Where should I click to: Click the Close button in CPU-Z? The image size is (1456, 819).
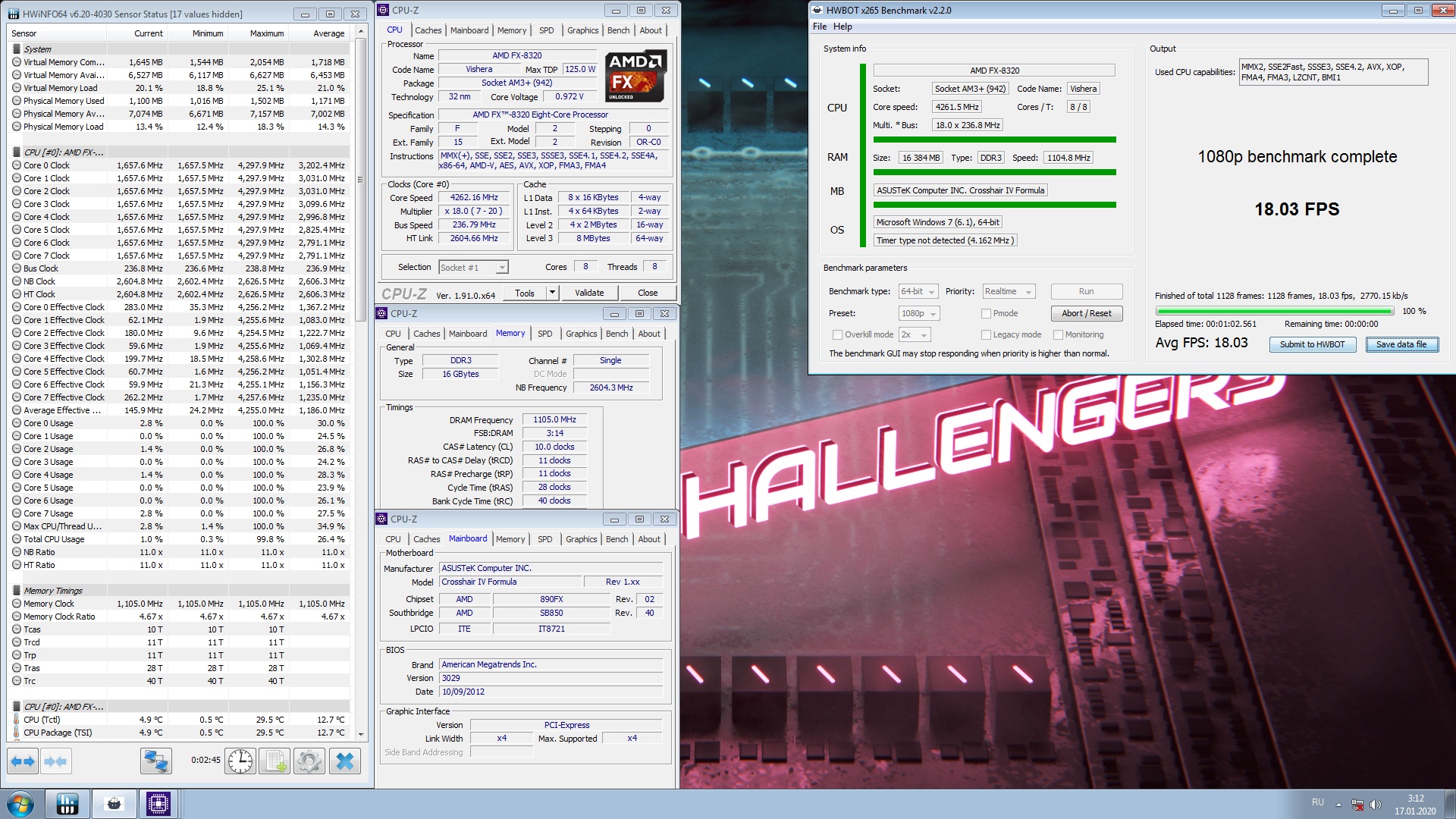[648, 293]
